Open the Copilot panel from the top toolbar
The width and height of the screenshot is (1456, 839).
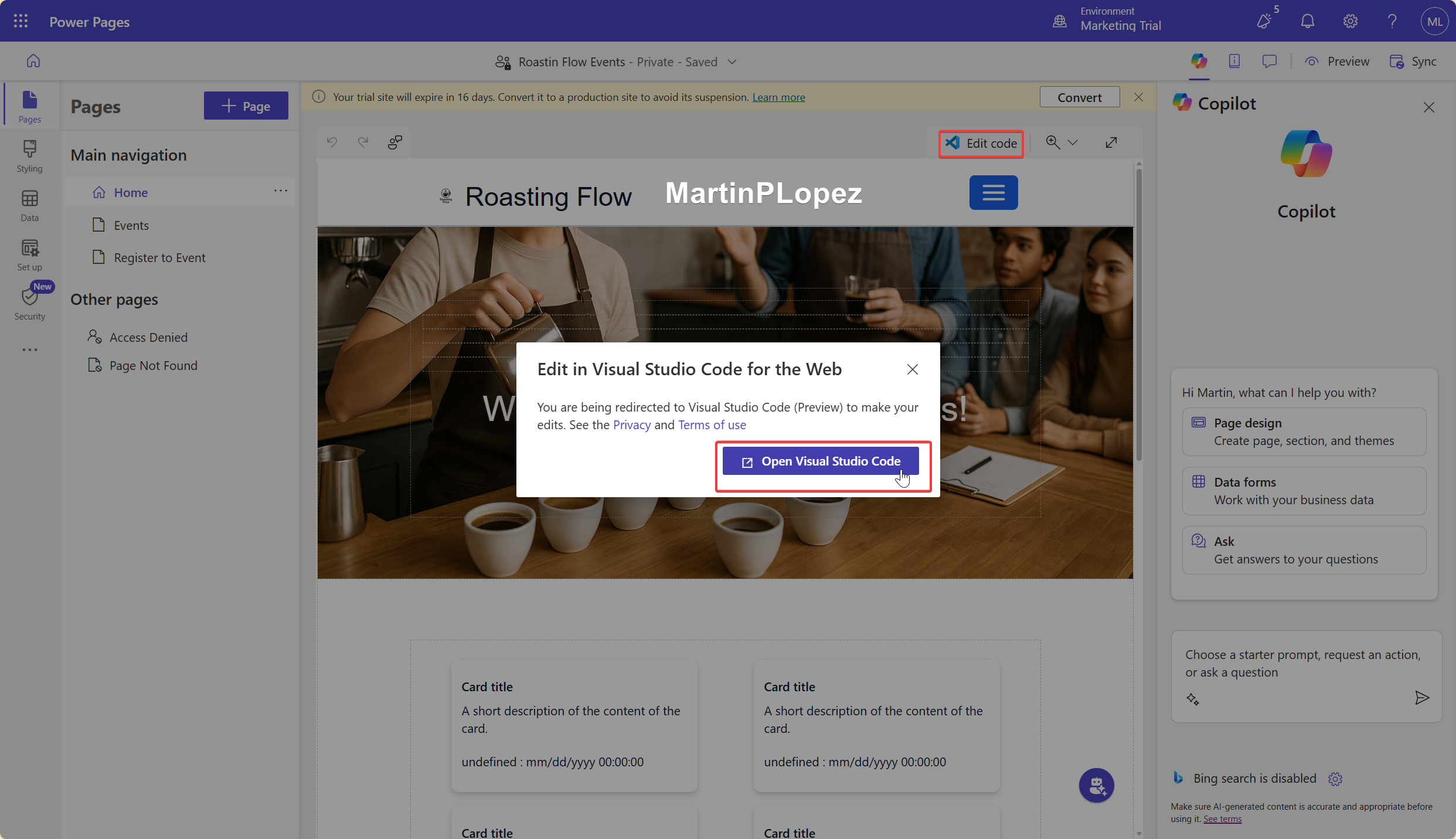tap(1199, 60)
